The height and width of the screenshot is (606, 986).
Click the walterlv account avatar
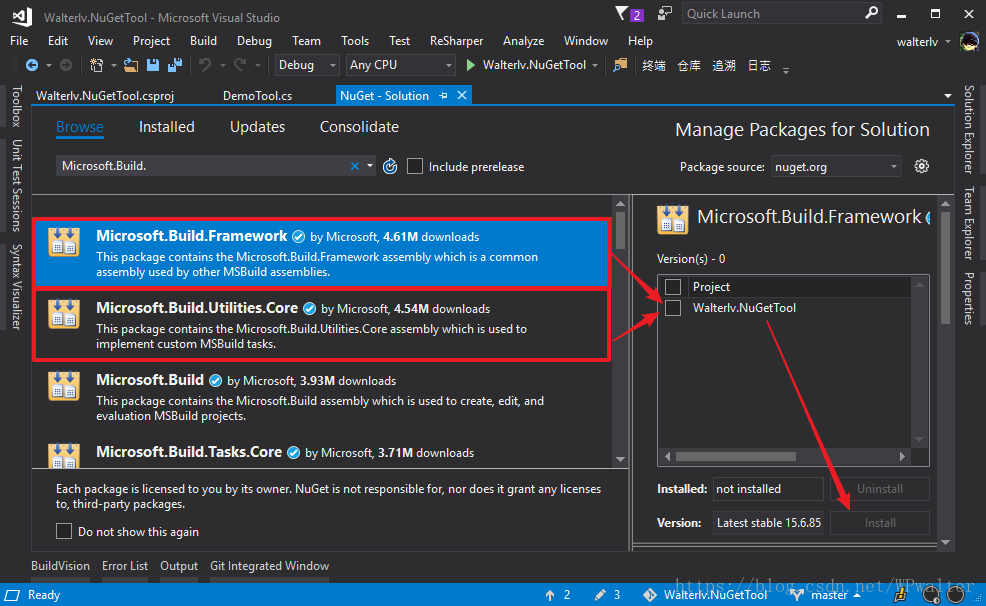pos(969,41)
